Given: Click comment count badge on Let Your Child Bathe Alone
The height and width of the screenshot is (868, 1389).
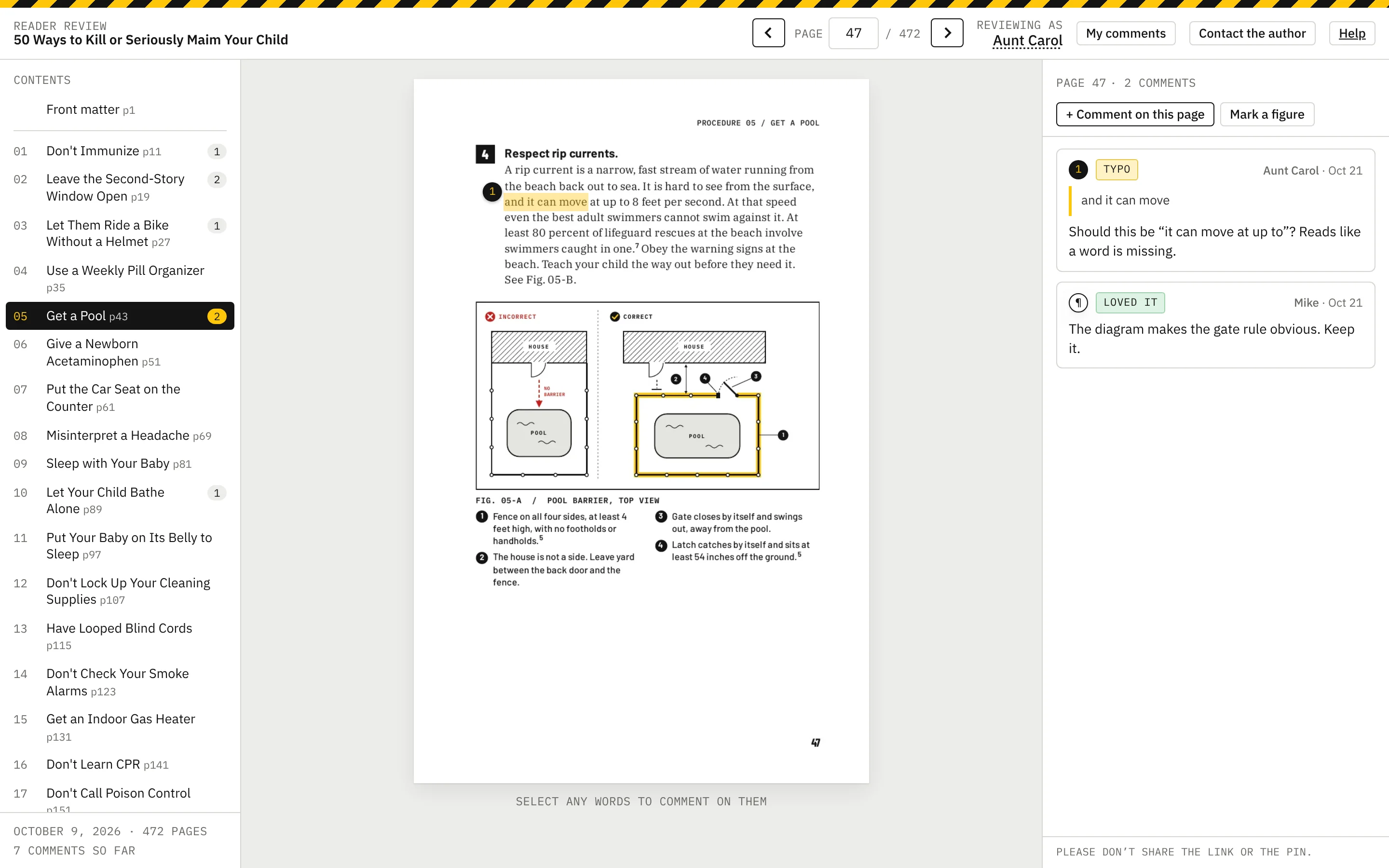Looking at the screenshot, I should (217, 493).
